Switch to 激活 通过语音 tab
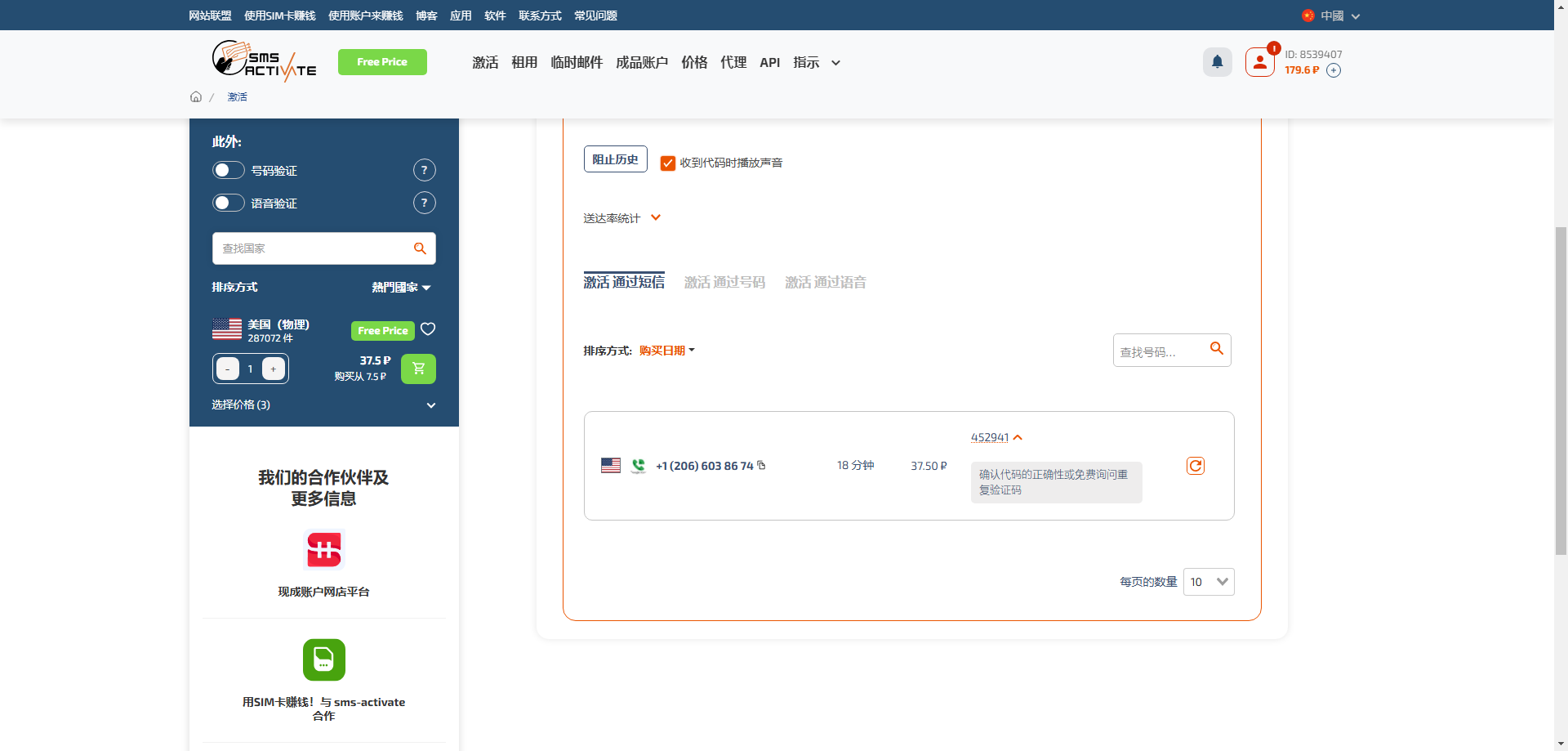Image resolution: width=1568 pixels, height=751 pixels. click(x=826, y=282)
